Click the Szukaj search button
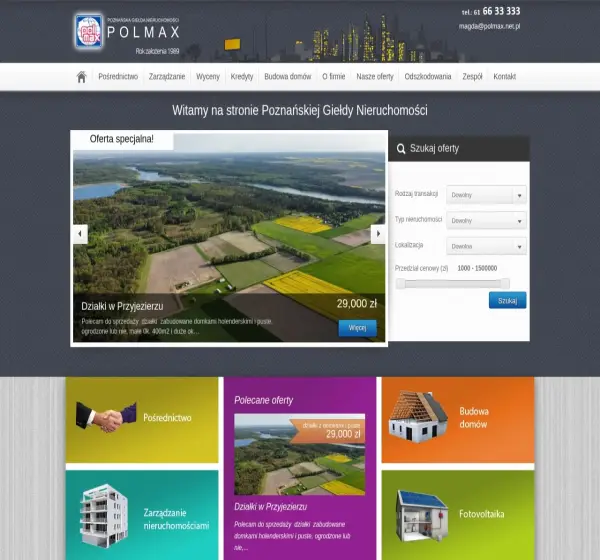Image resolution: width=600 pixels, height=560 pixels. (507, 300)
